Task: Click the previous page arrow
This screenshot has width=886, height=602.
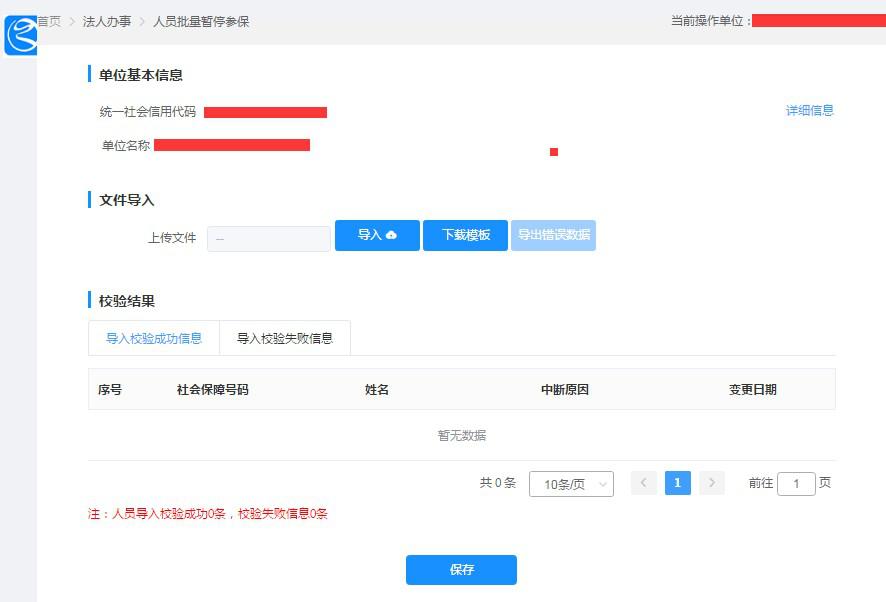Action: point(643,482)
